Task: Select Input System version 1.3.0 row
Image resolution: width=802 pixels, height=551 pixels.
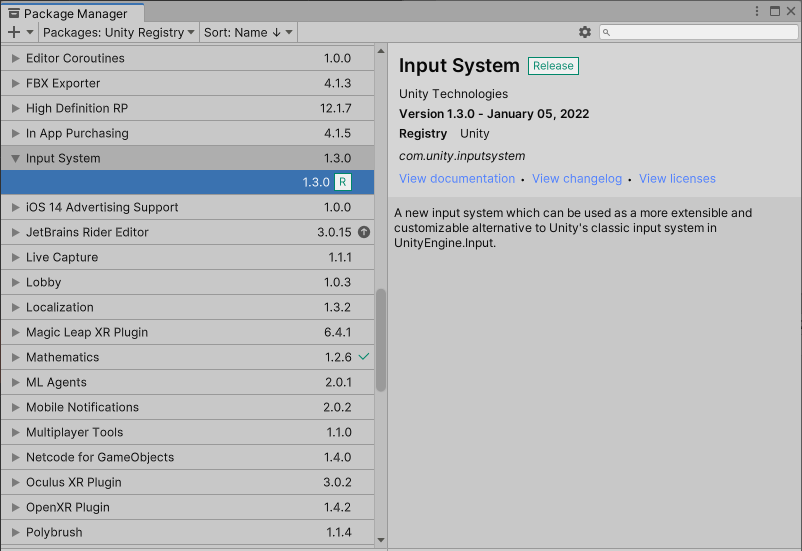Action: (187, 182)
